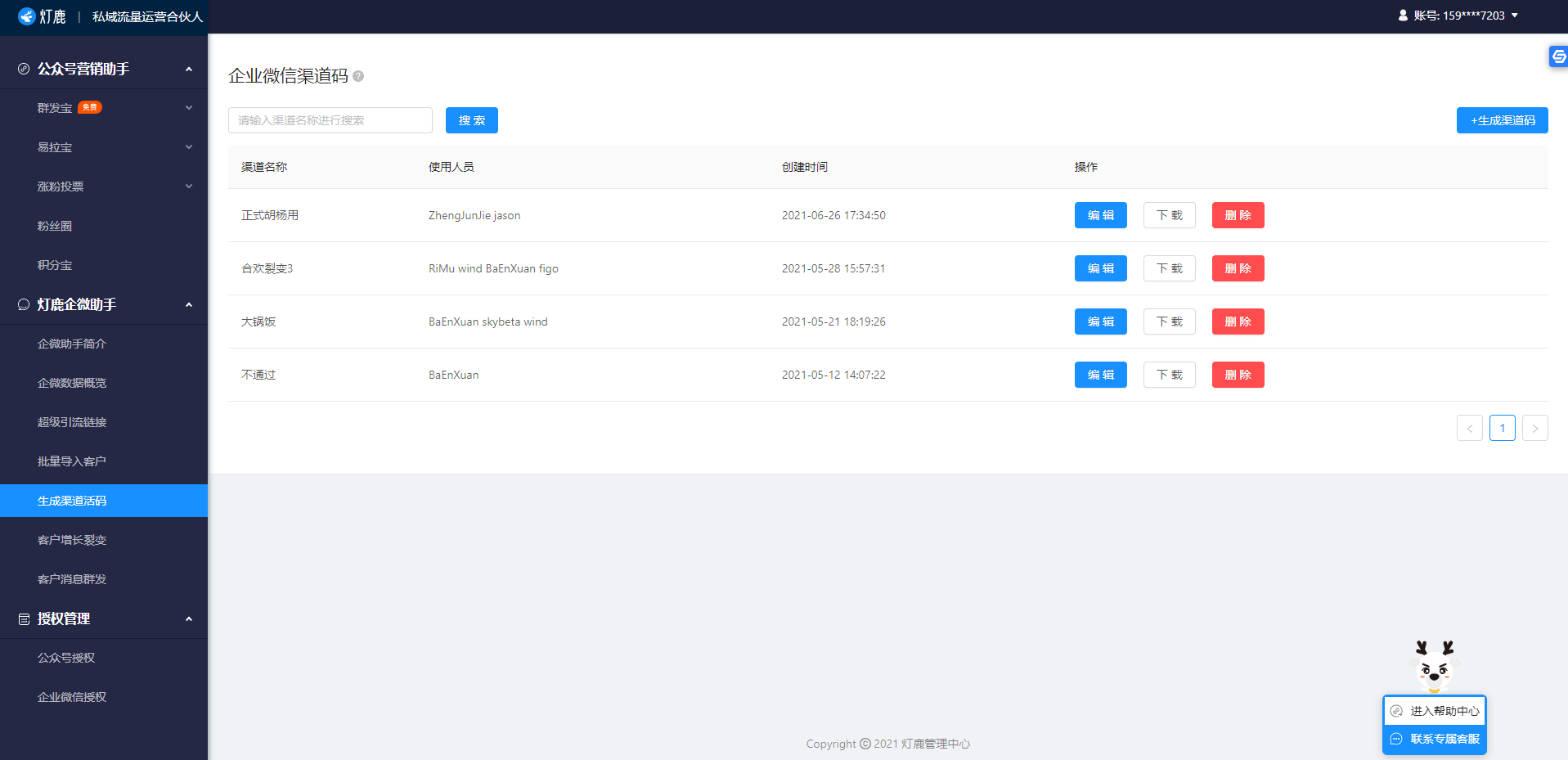This screenshot has height=760, width=1568.
Task: Open 公众号授权 menu item
Action: (x=104, y=658)
